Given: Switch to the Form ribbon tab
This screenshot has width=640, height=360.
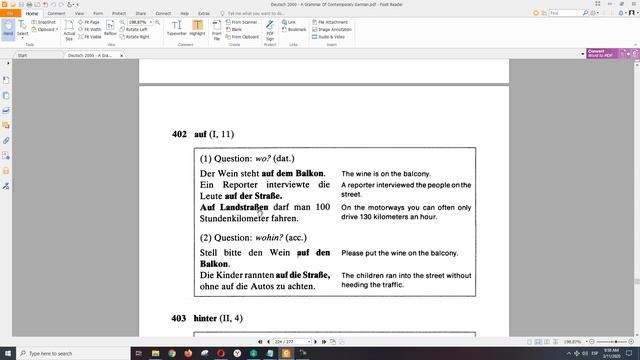Looking at the screenshot, I should (x=98, y=13).
